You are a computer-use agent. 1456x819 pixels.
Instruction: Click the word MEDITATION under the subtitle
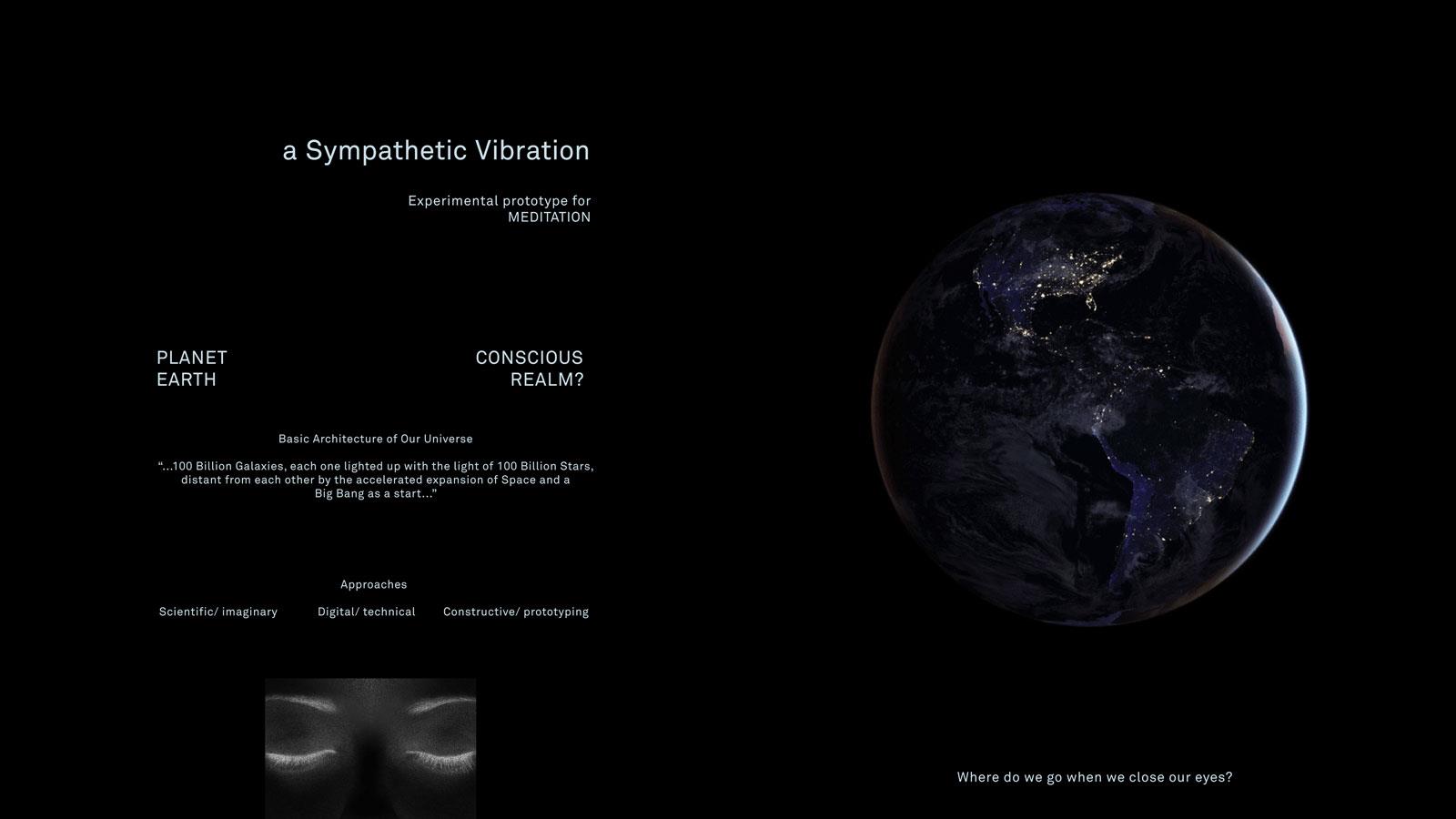[x=549, y=217]
